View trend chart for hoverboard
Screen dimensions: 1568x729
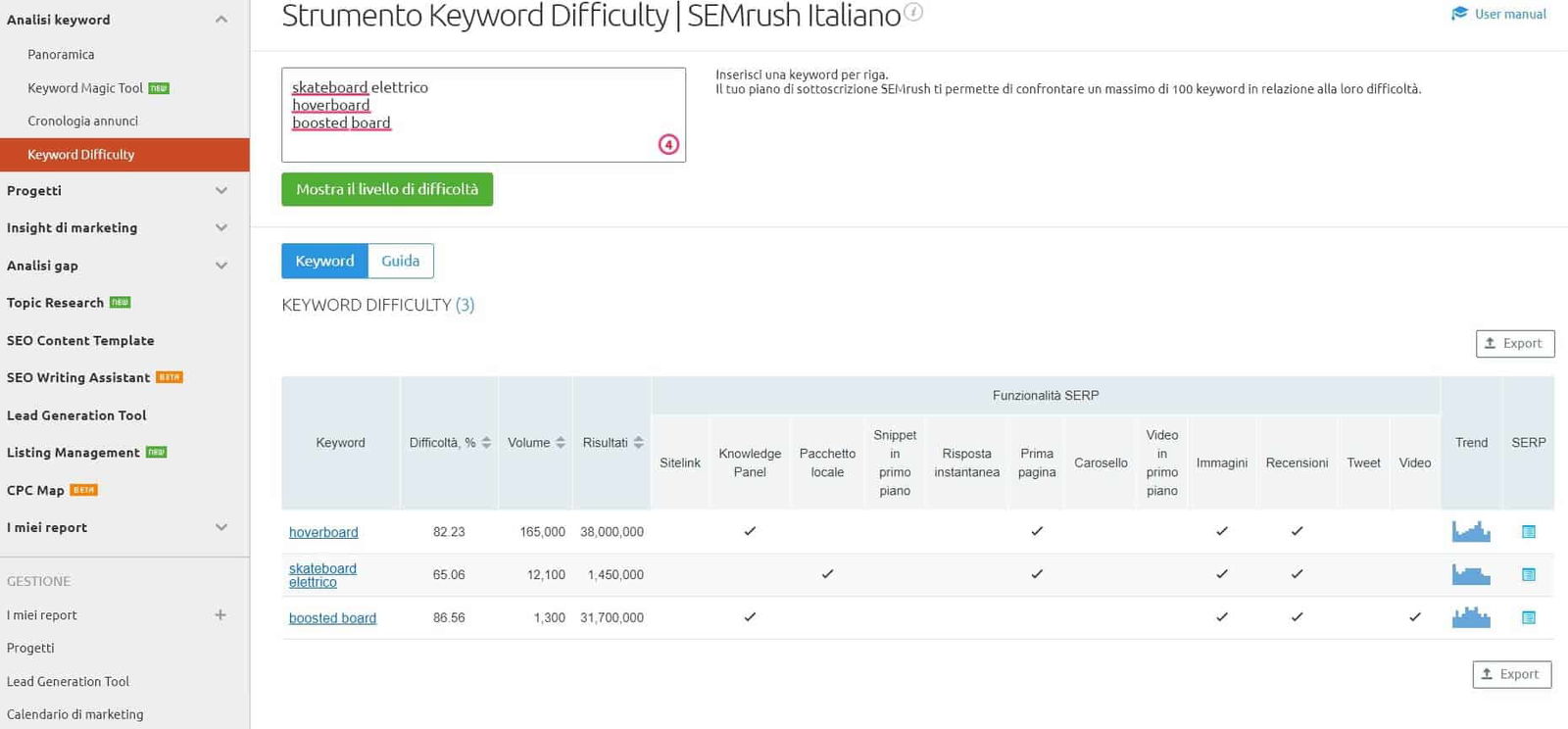click(1471, 531)
